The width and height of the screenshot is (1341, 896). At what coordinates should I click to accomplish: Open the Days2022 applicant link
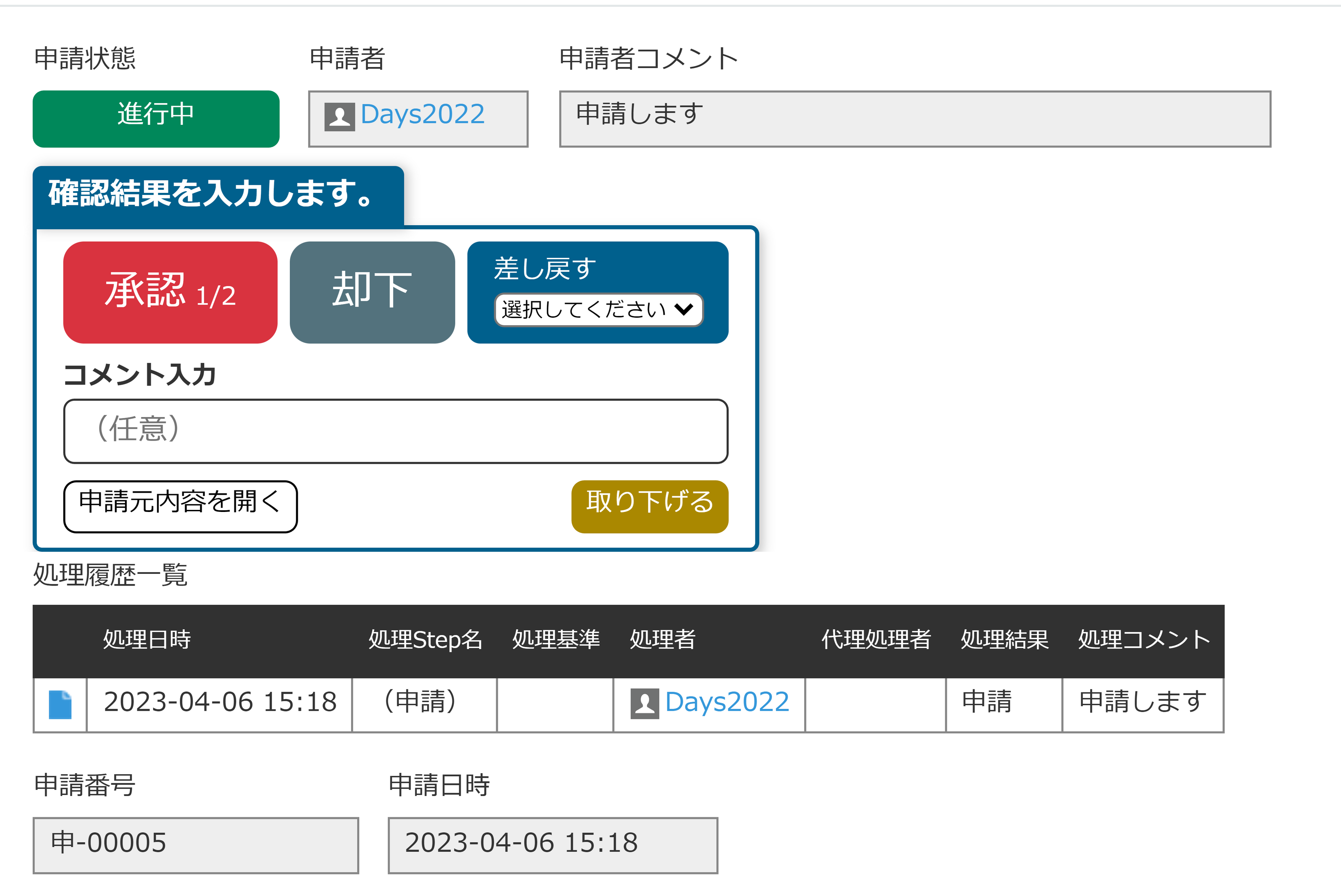click(422, 114)
